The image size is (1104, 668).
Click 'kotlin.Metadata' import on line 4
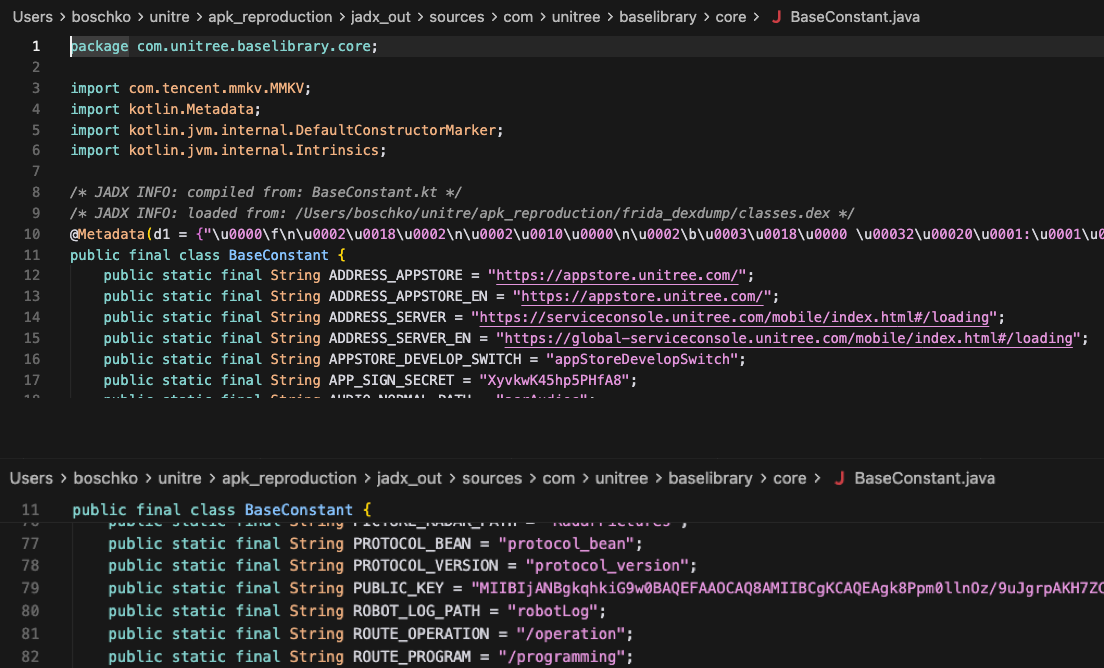(191, 110)
